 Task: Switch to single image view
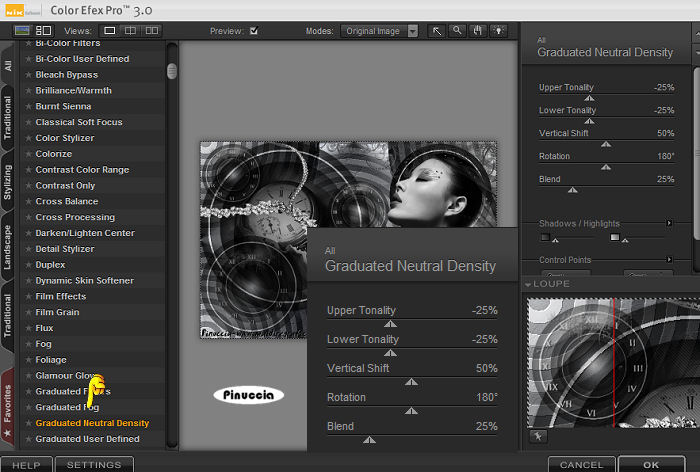(x=109, y=31)
